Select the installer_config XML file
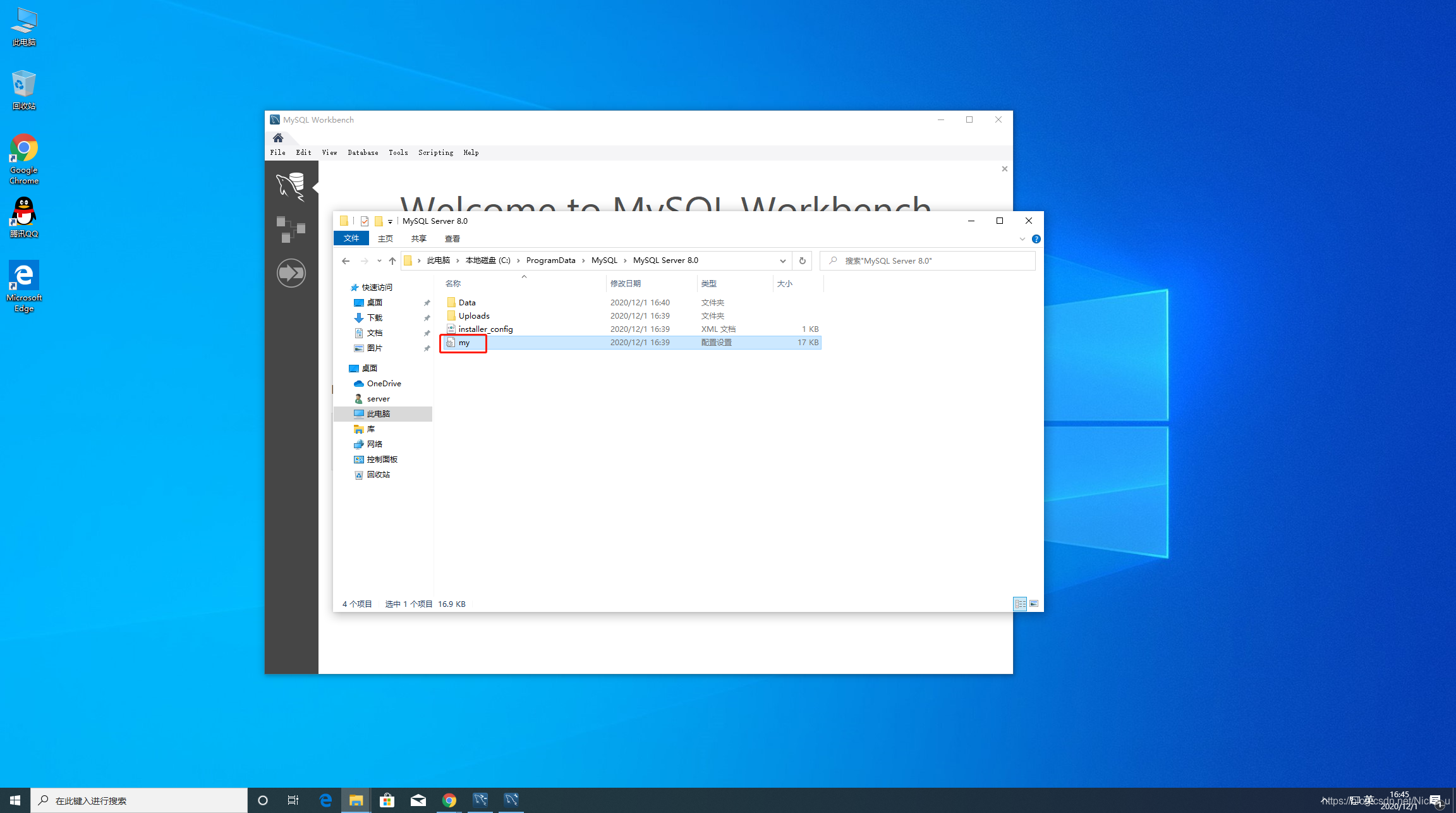Image resolution: width=1456 pixels, height=813 pixels. click(485, 329)
